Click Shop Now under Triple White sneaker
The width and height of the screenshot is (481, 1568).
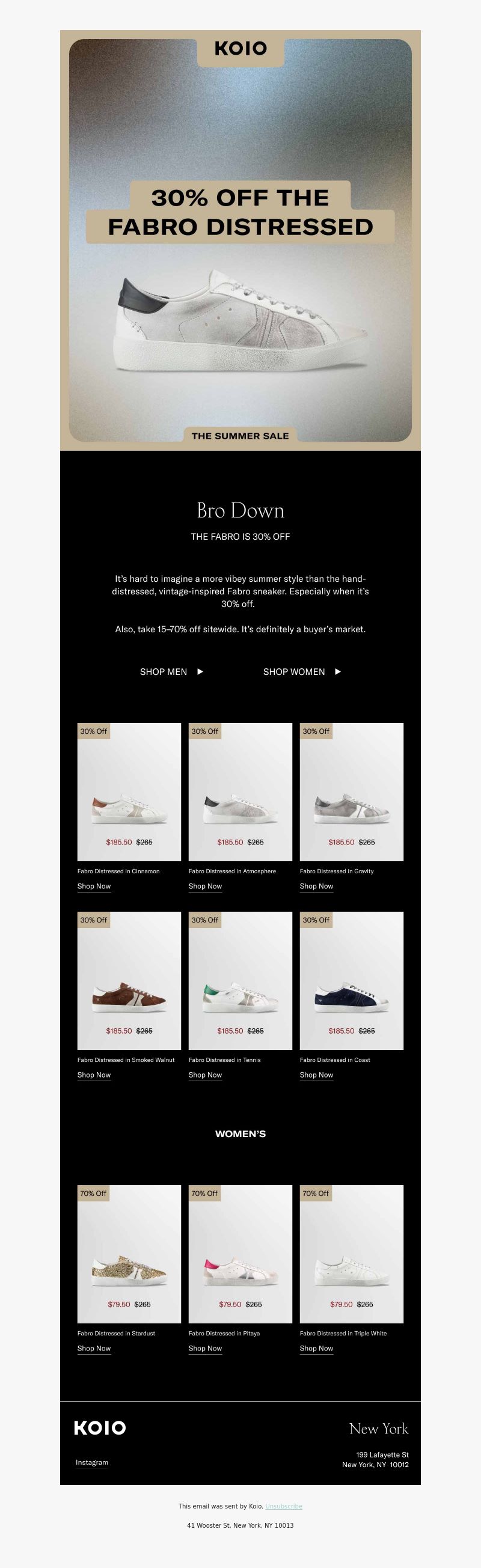click(317, 1348)
